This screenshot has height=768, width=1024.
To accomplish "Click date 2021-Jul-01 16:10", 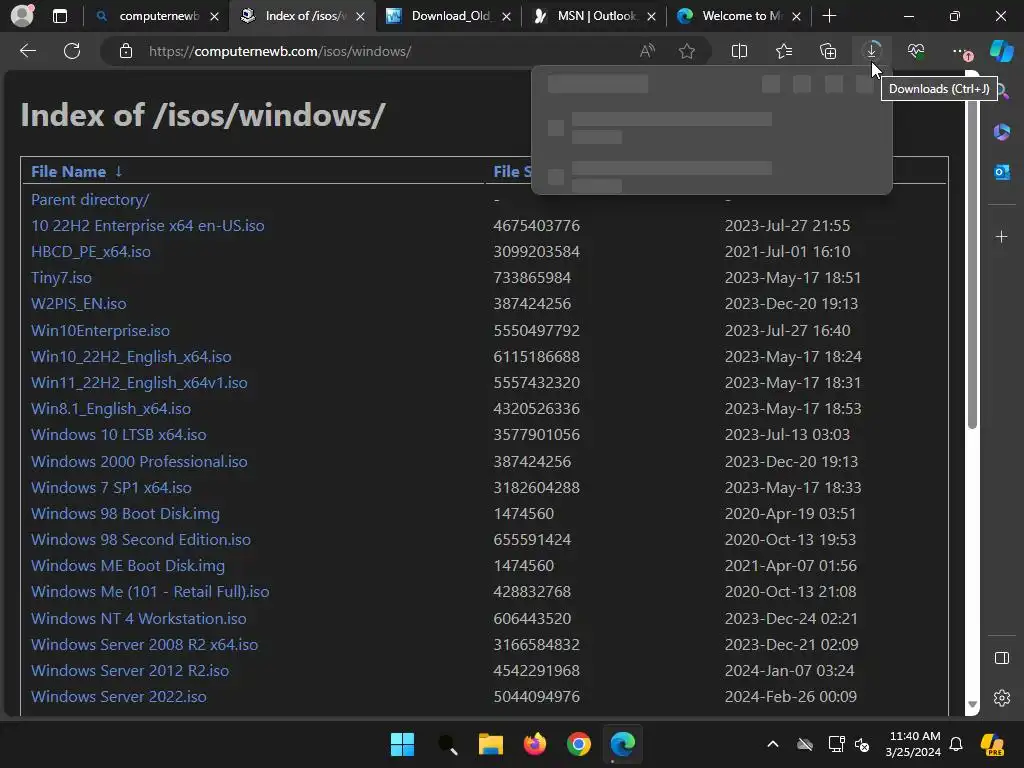I will click(787, 251).
